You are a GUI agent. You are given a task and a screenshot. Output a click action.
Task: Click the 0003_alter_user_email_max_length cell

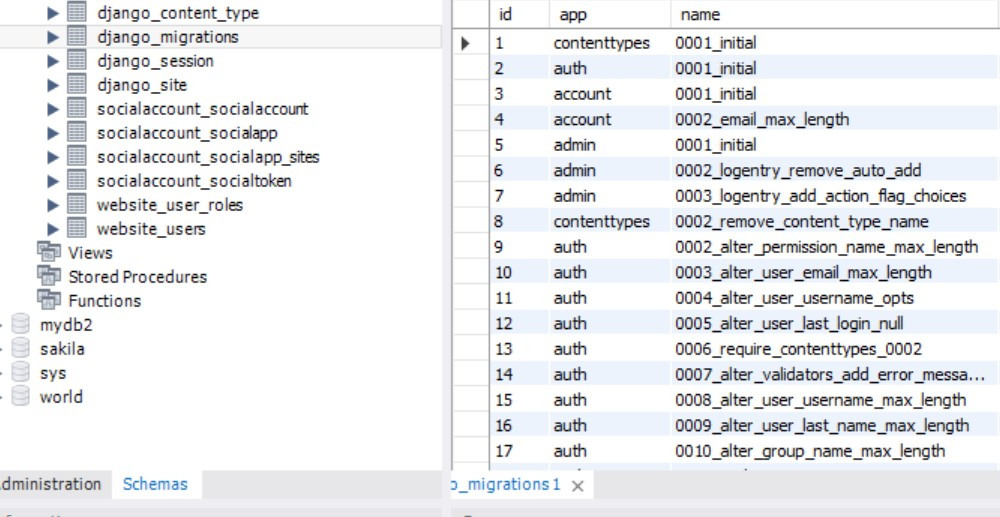click(x=835, y=272)
